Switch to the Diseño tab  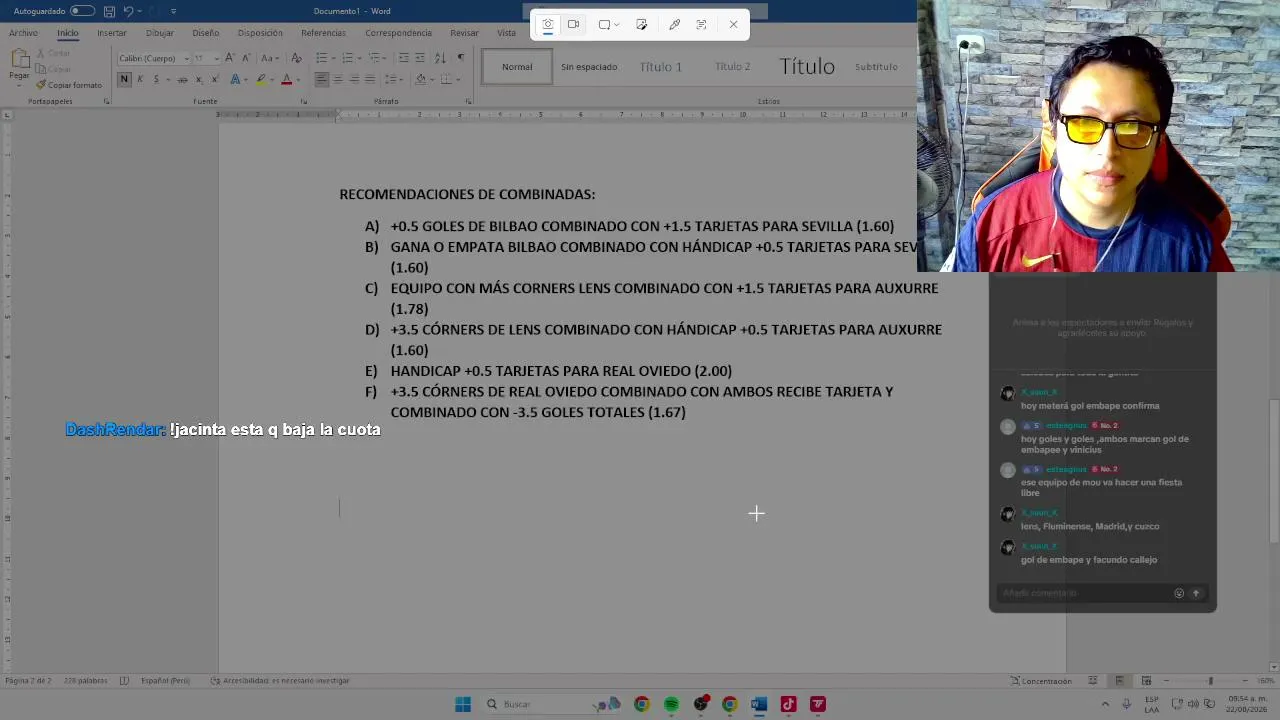(x=206, y=33)
